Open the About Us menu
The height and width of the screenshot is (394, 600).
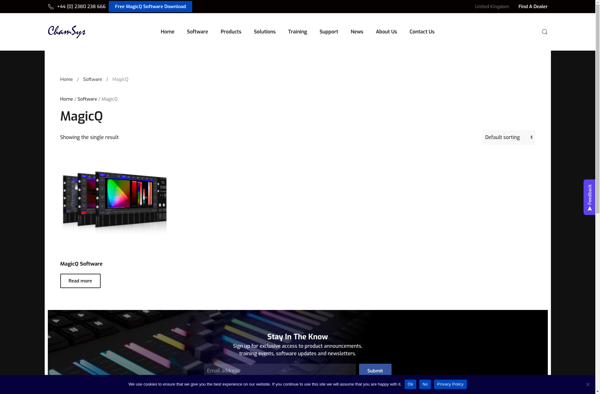click(386, 32)
